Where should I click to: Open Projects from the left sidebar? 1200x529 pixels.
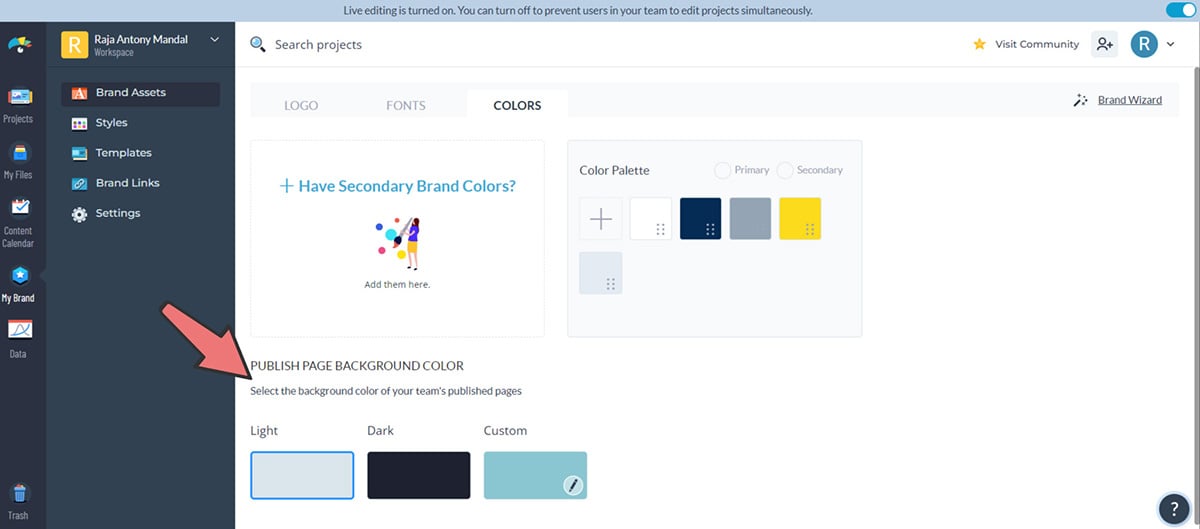pos(18,104)
